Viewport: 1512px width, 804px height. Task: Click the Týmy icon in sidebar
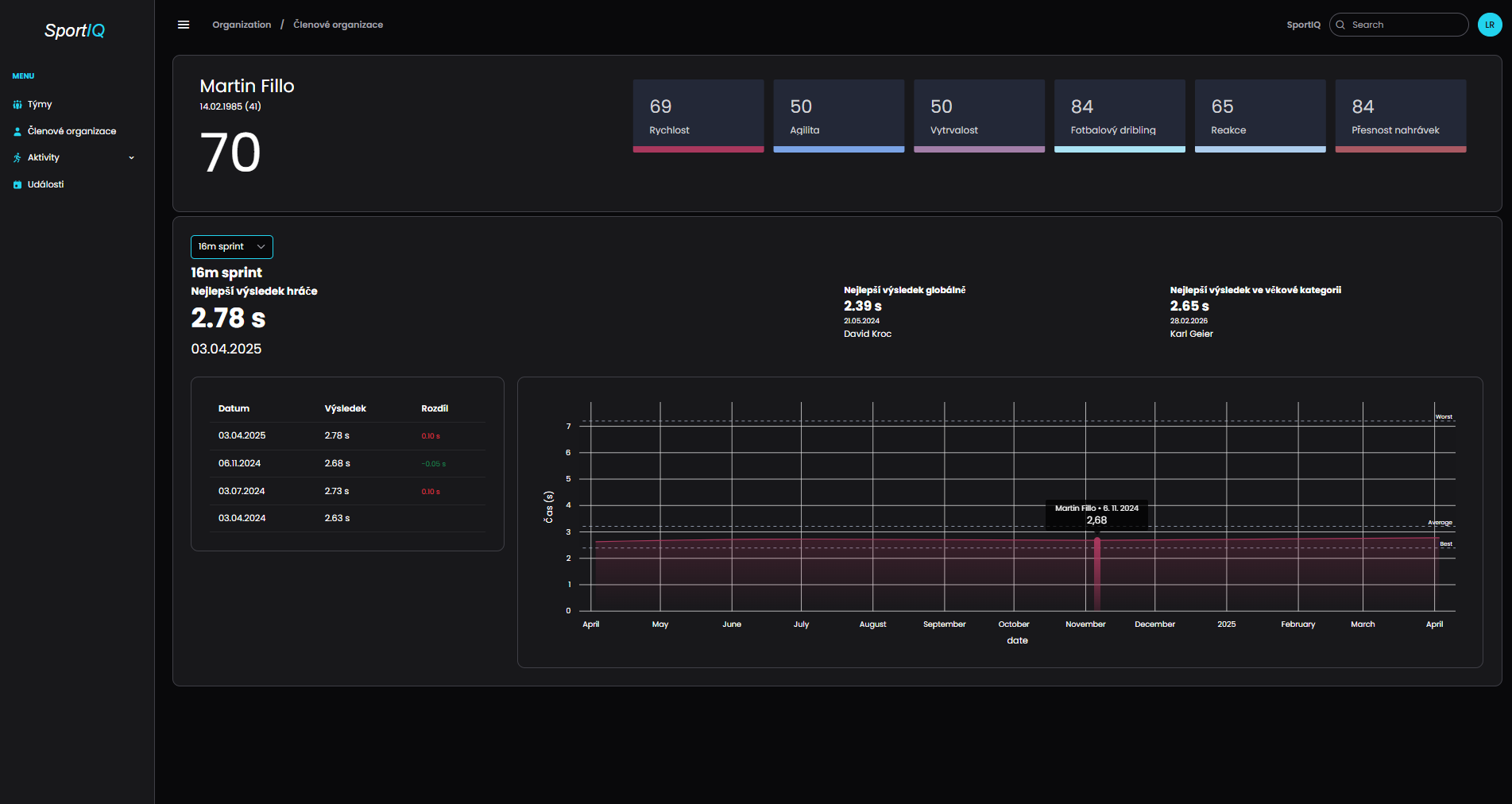17,104
